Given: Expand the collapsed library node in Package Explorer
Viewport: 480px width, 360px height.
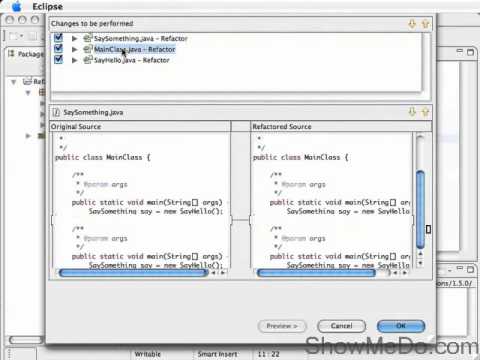Looking at the screenshot, I should coord(28,136).
